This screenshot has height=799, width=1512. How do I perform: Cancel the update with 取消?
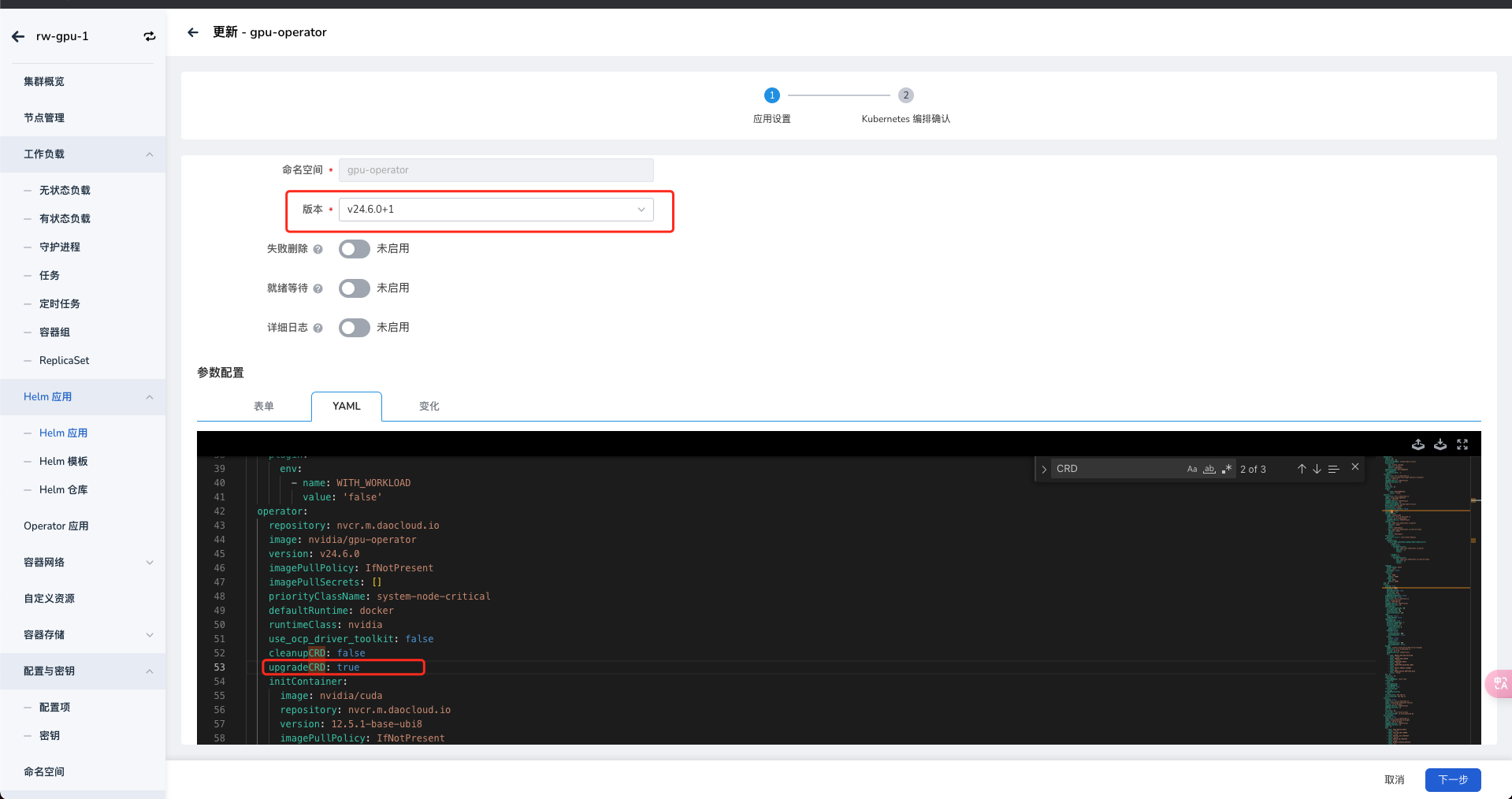pos(1394,780)
